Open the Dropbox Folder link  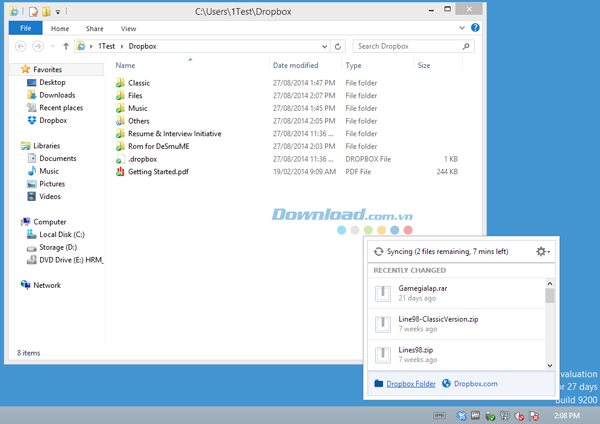click(411, 383)
